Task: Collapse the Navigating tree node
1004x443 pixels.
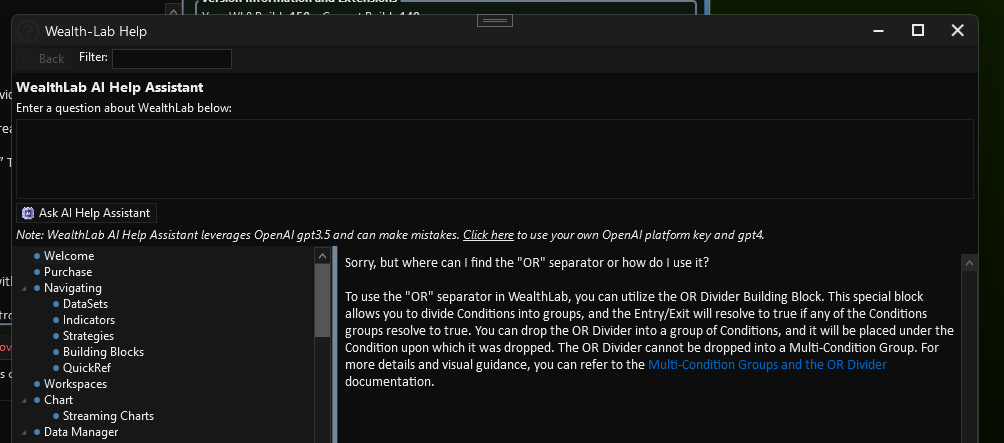Action: [24, 289]
